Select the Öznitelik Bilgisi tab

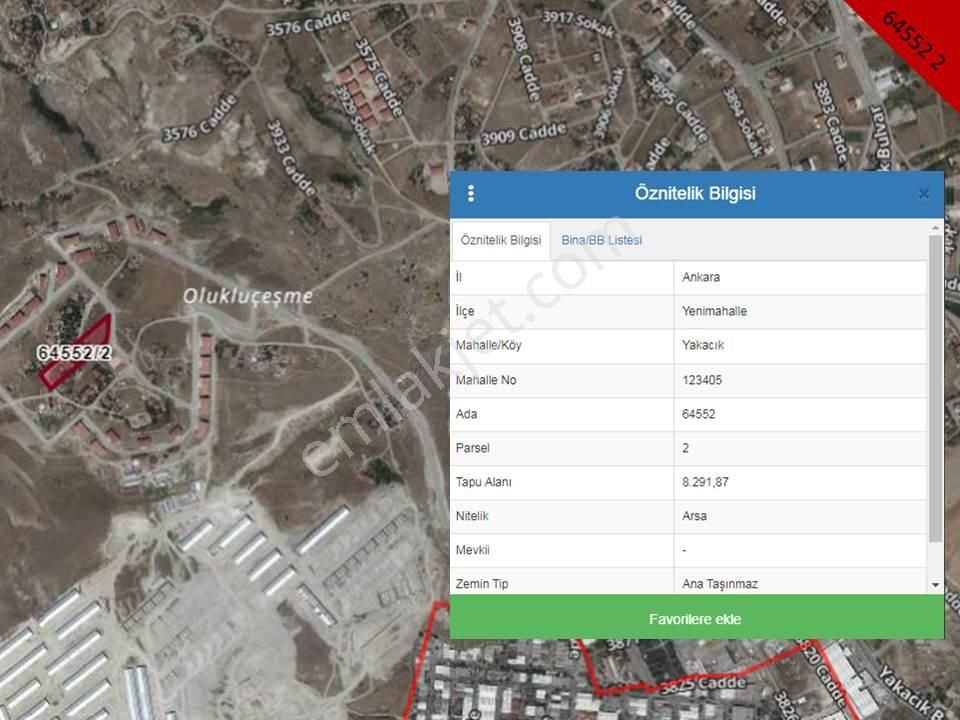click(501, 240)
